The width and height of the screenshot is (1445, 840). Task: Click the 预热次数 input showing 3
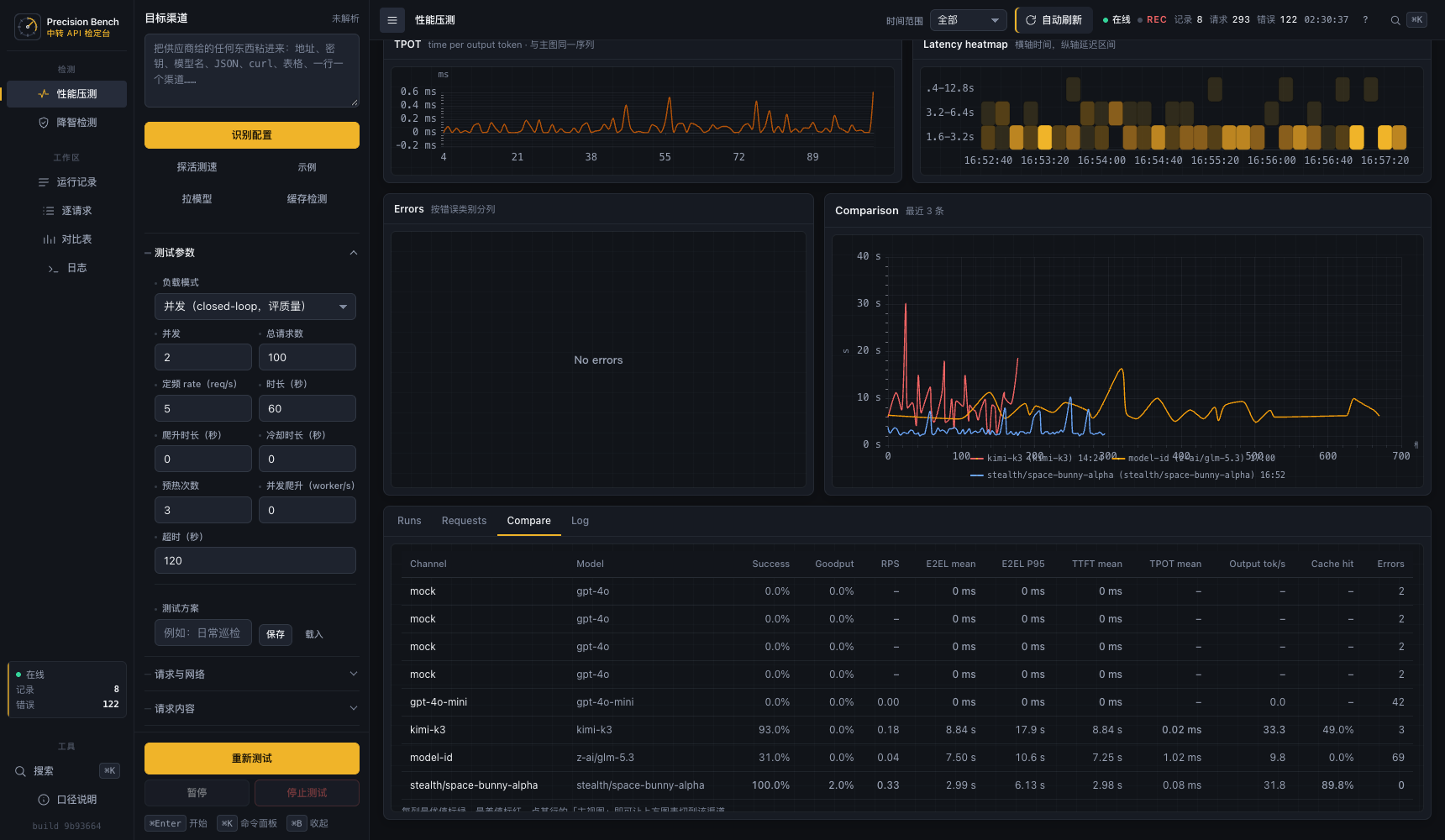(x=203, y=510)
